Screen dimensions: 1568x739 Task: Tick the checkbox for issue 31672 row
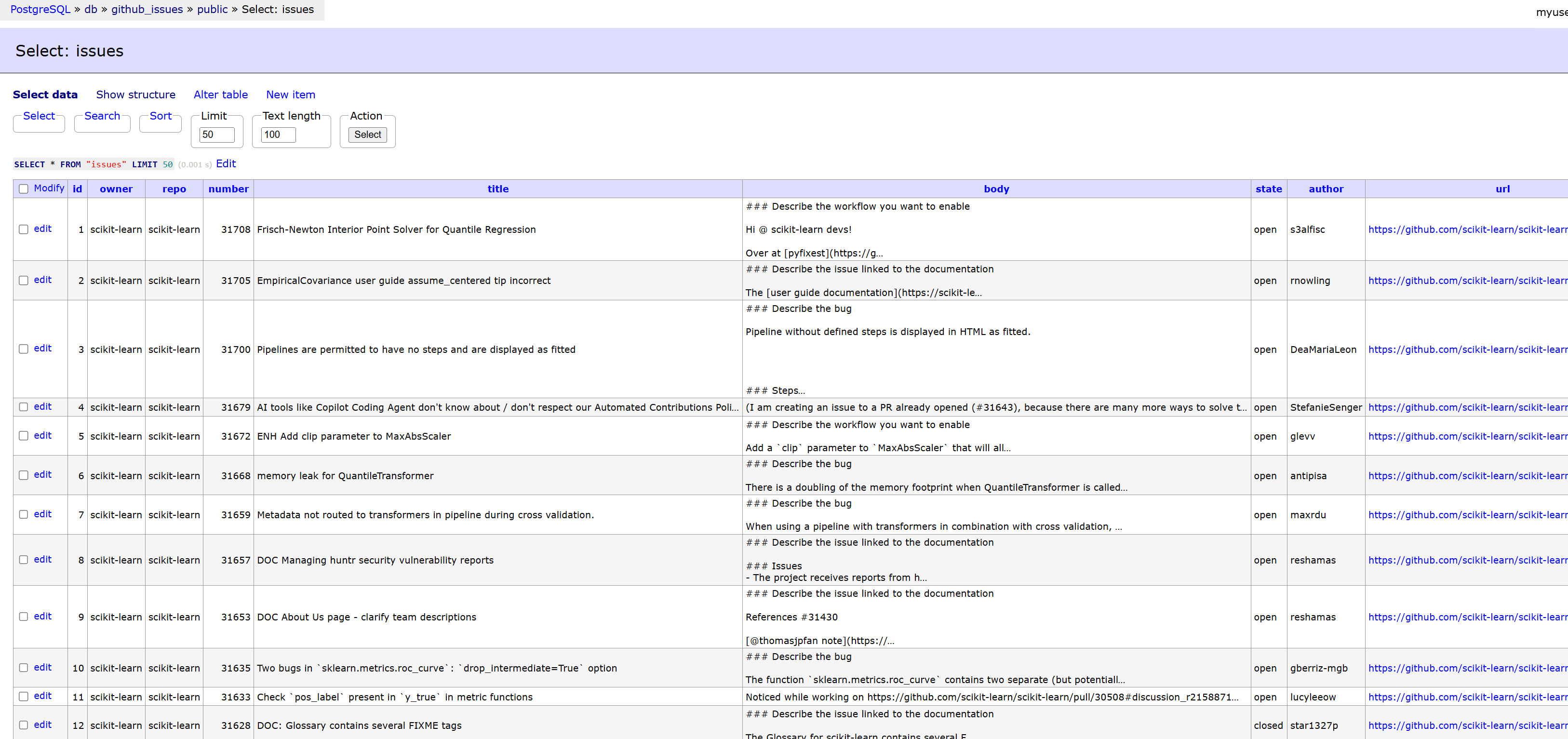tap(23, 436)
